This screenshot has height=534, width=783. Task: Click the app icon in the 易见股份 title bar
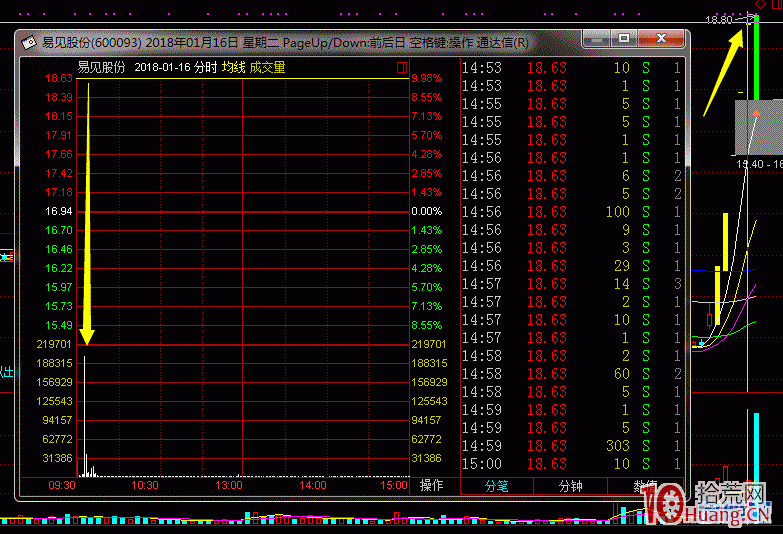[29, 42]
